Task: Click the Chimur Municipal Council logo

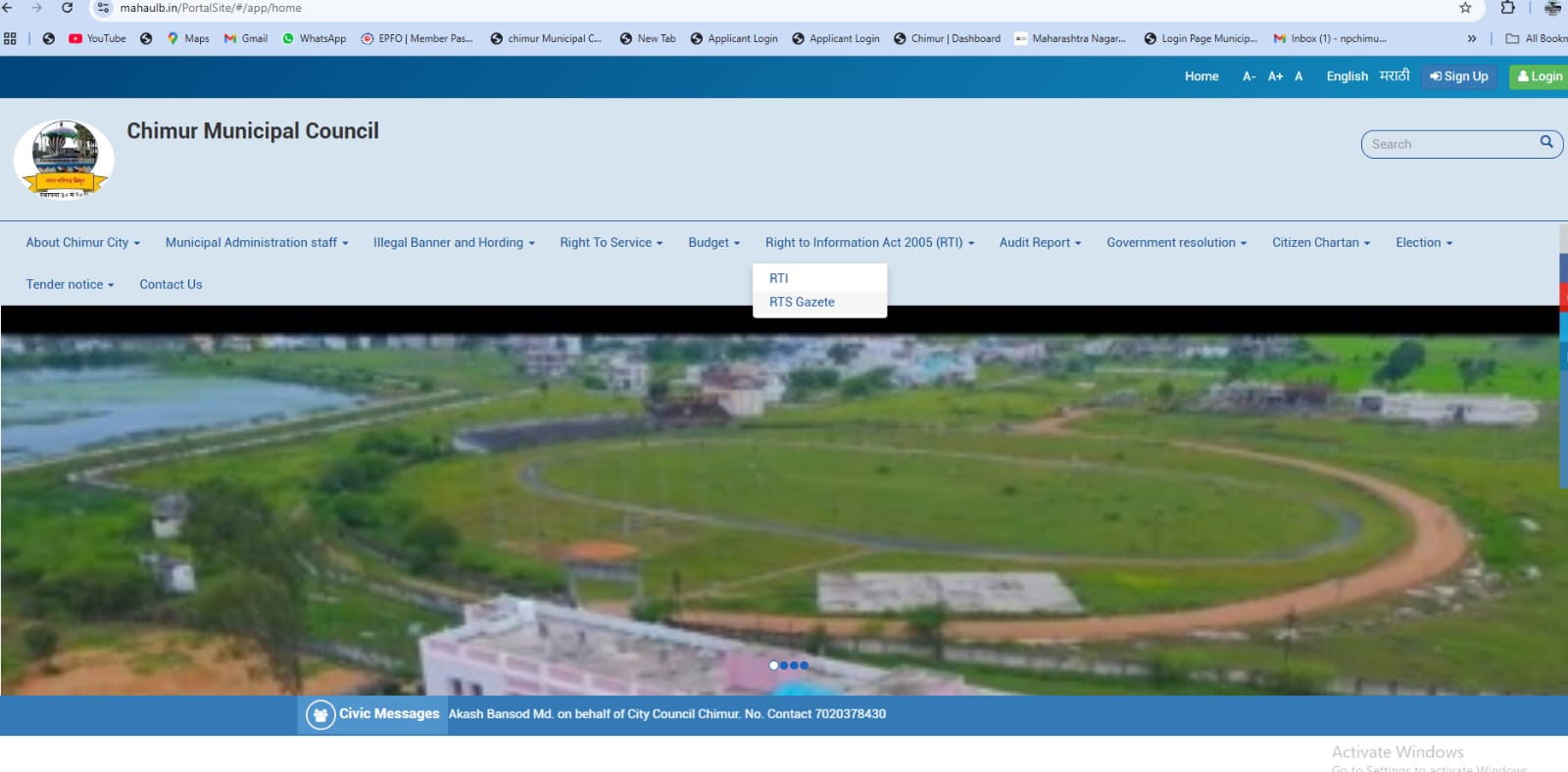Action: pyautogui.click(x=64, y=160)
